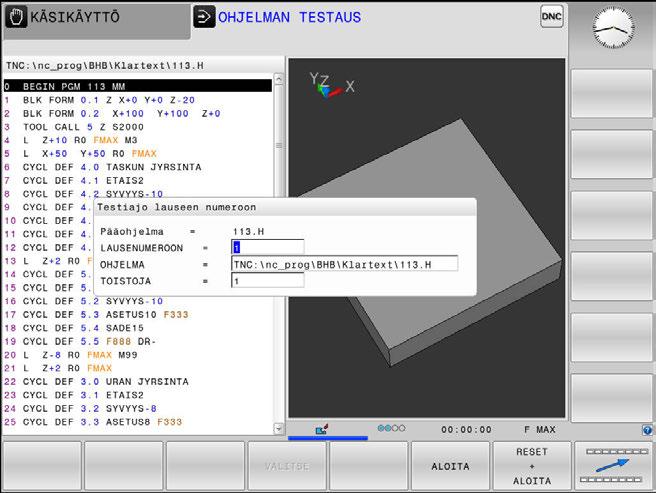Click the OHJELMA path input field
Image resolution: width=656 pixels, height=493 pixels.
coord(345,264)
